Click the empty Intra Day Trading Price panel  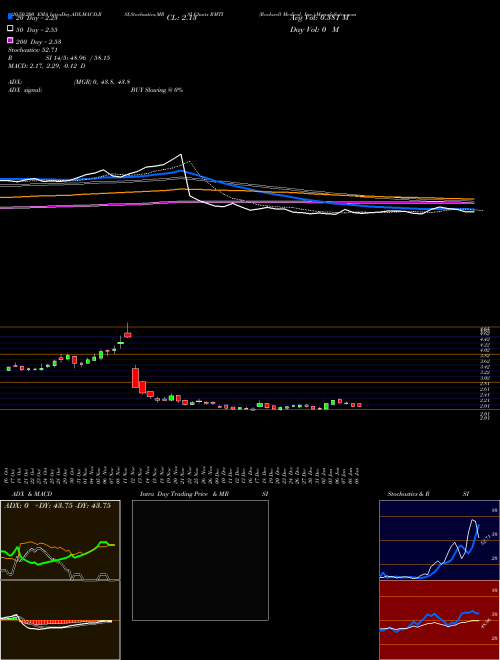coord(200,560)
